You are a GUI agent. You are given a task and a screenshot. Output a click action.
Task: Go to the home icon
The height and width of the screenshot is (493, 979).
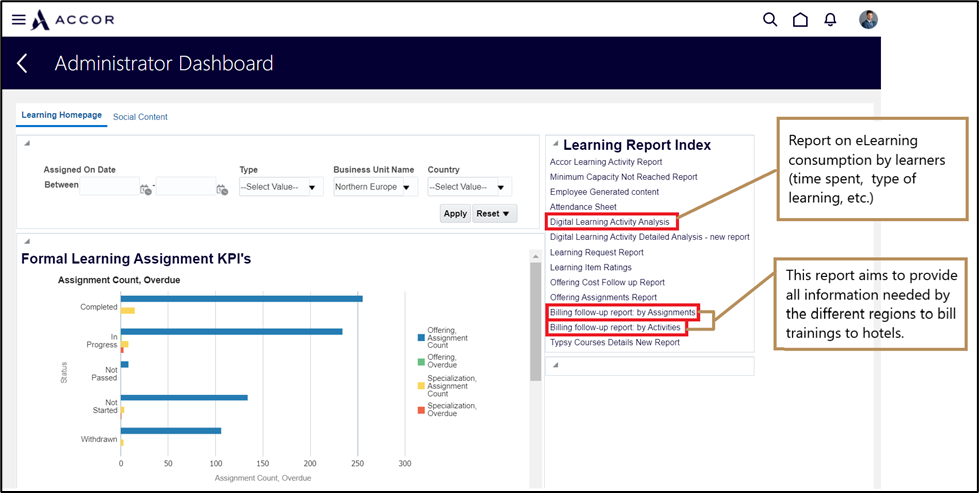coord(800,19)
